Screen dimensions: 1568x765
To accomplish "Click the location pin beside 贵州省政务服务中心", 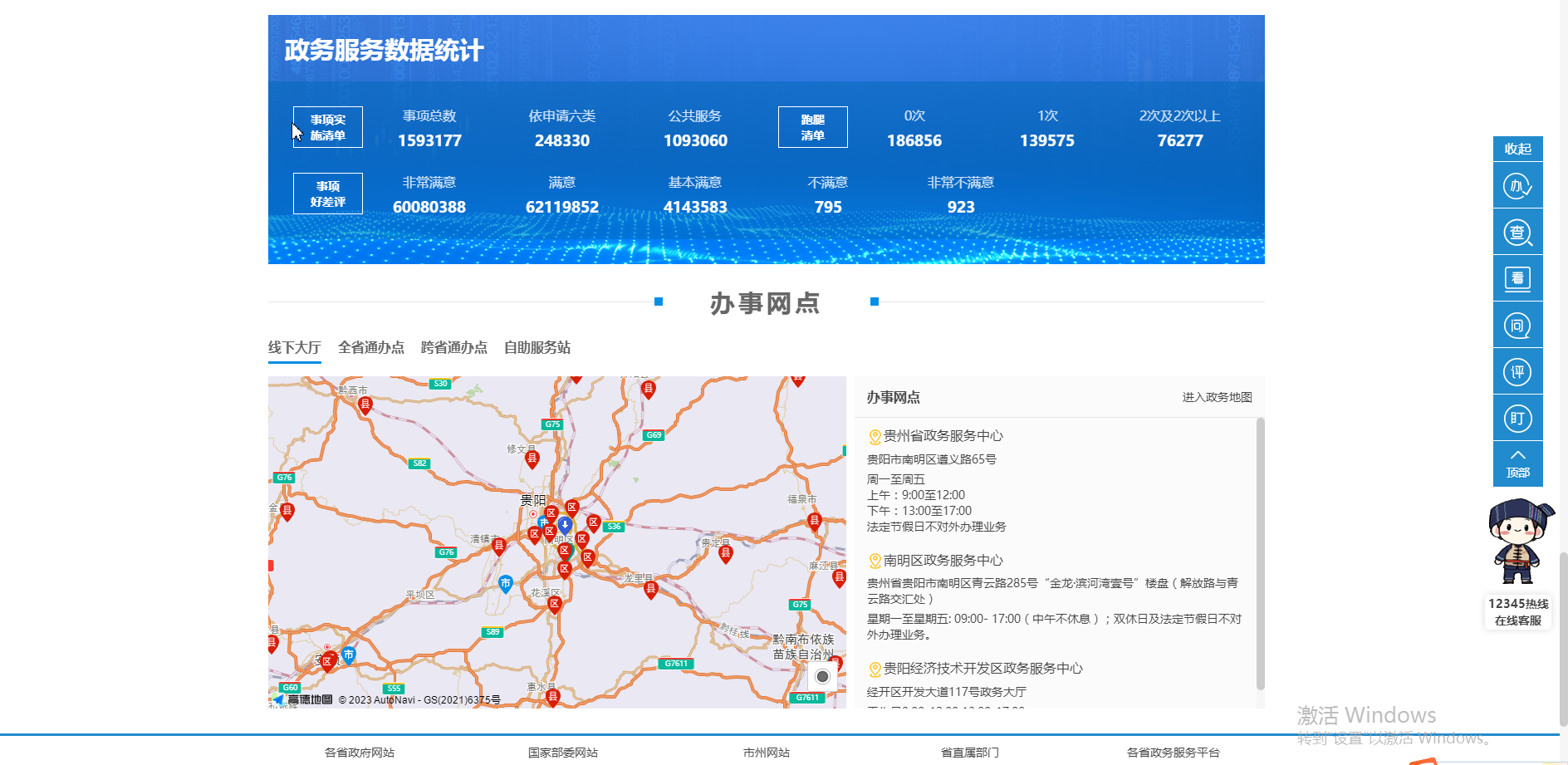I will (x=875, y=437).
